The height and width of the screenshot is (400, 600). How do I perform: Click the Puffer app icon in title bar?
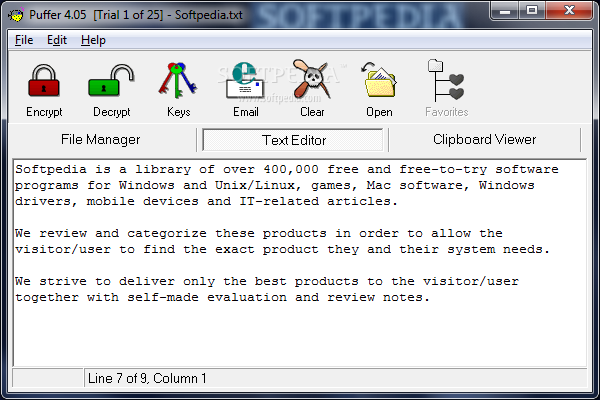(x=15, y=15)
